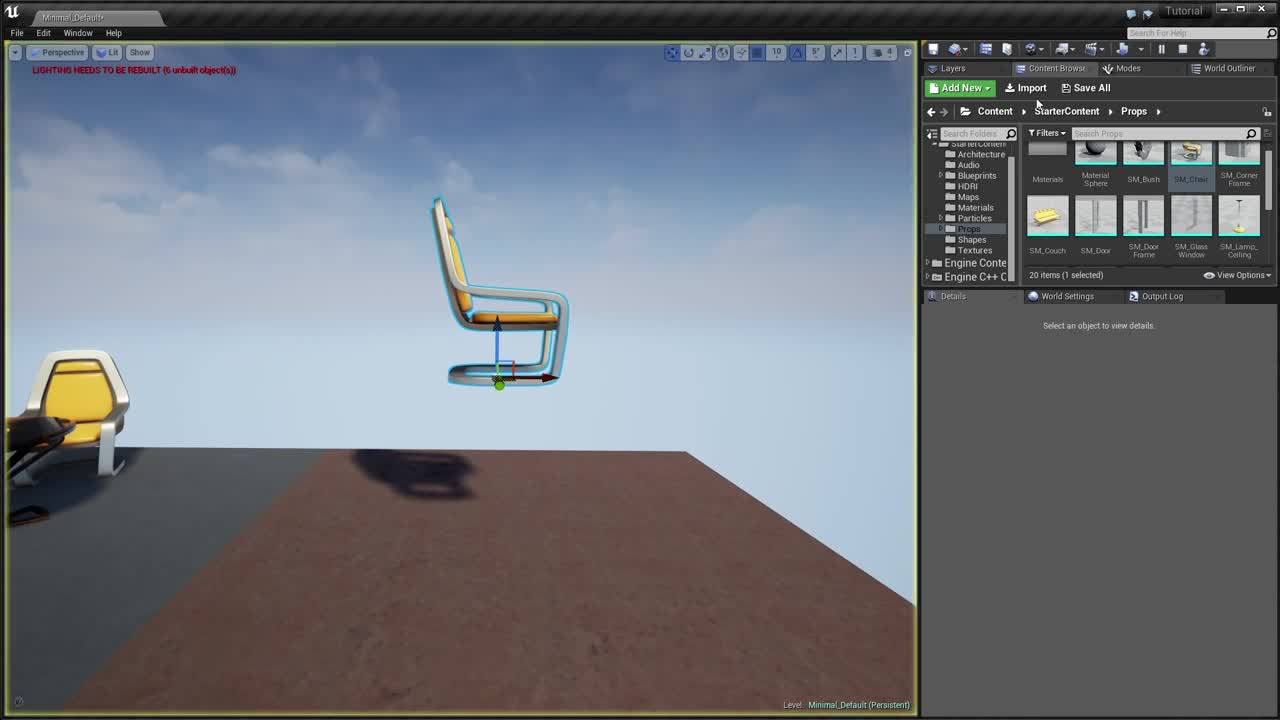Viewport: 1280px width, 720px height.
Task: Select the translate transform tool in viewport toolbar
Action: point(672,52)
